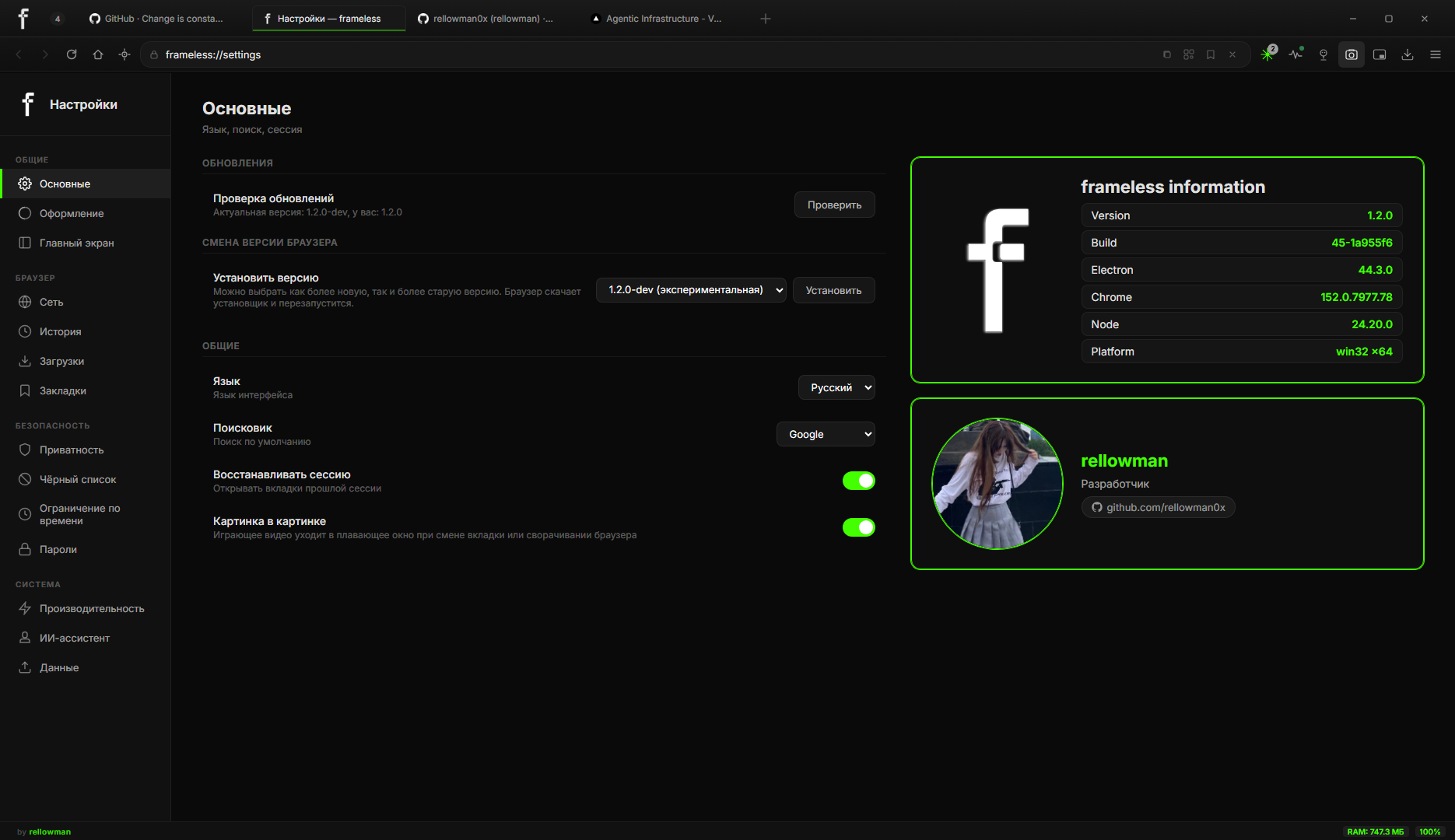Go to the home page icon

click(x=98, y=54)
